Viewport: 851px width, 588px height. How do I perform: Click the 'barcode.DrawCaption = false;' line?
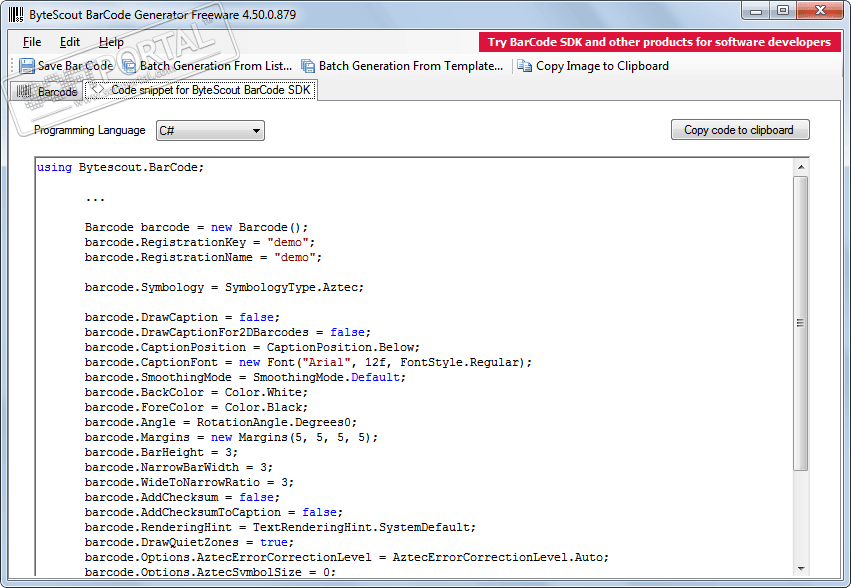(x=182, y=317)
